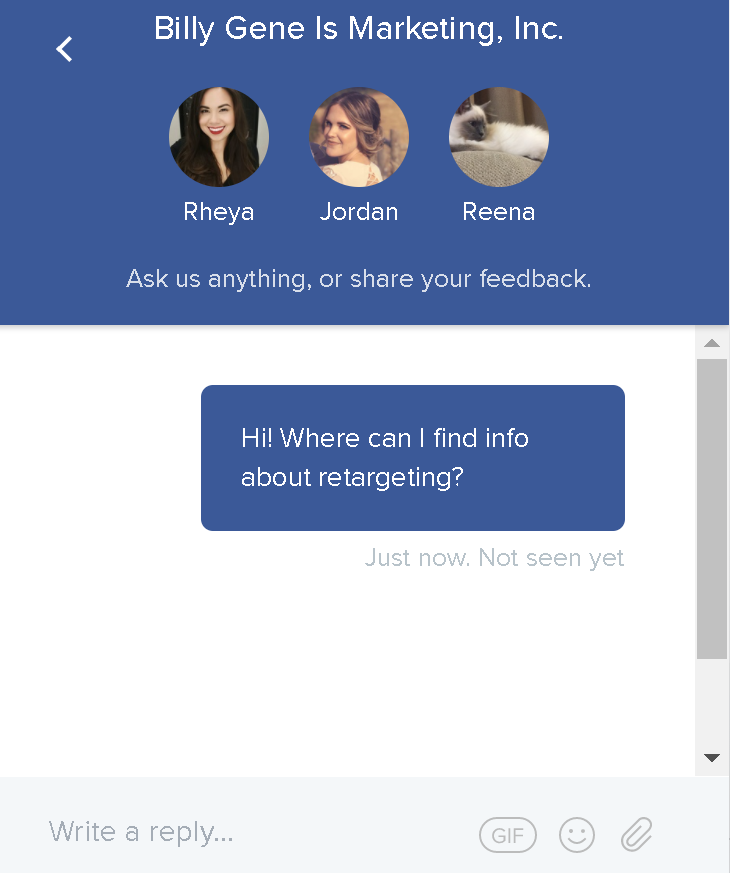
Task: Click the name label Rheya
Action: [x=219, y=212]
